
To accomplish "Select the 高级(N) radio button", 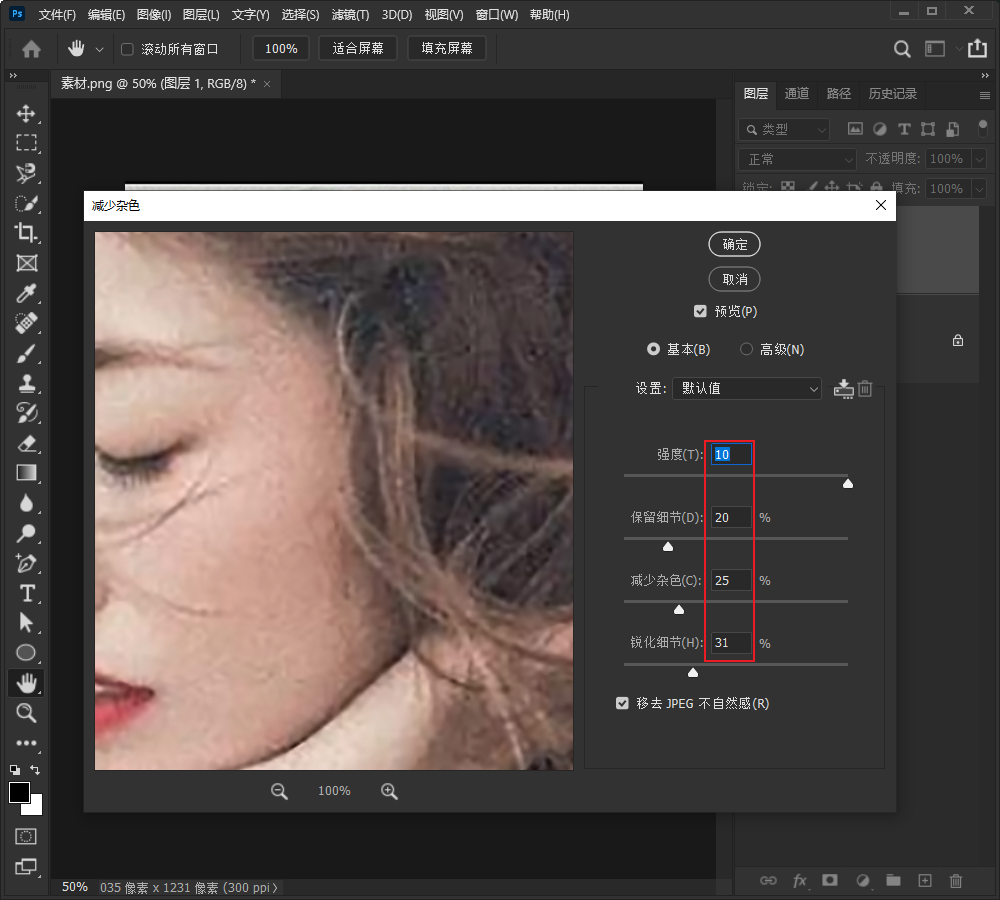I will 746,349.
